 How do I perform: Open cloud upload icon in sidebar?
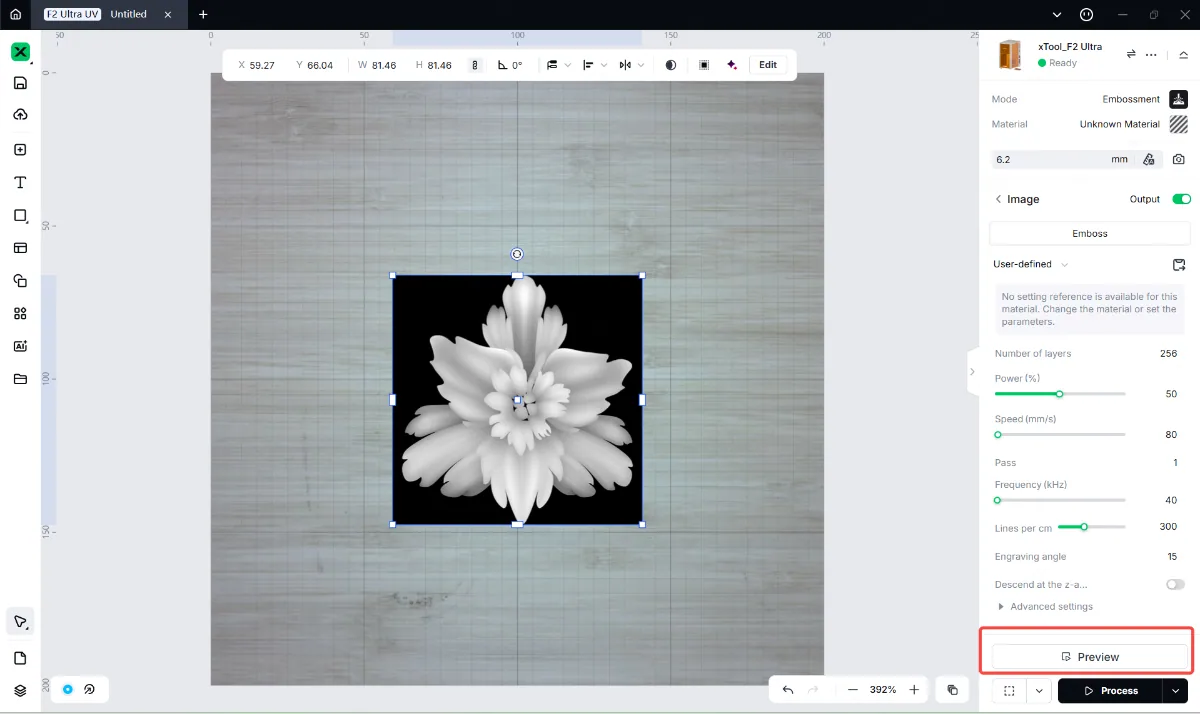[x=20, y=115]
